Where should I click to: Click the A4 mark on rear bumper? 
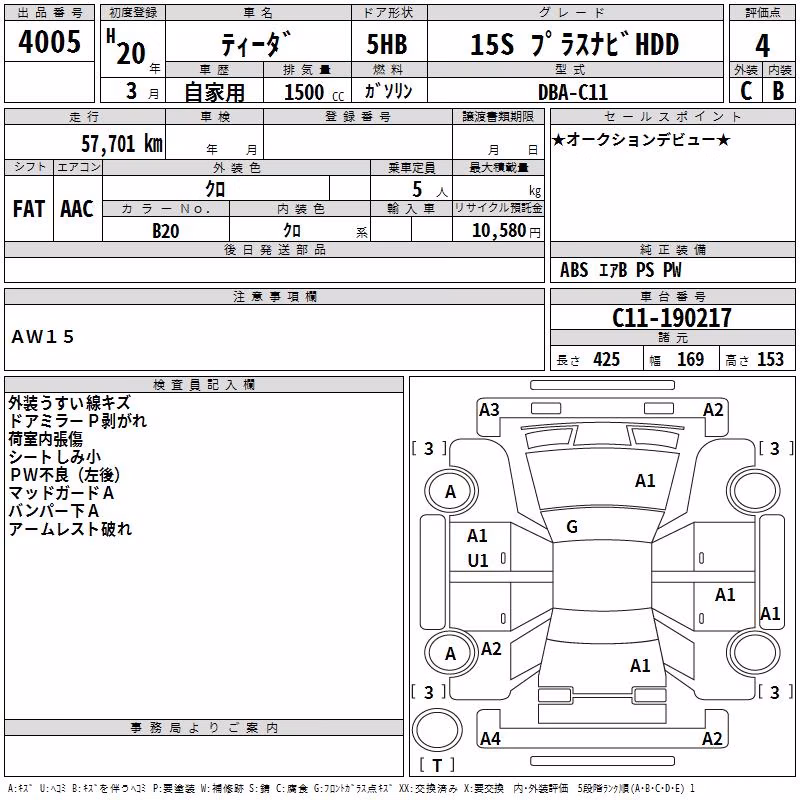click(x=490, y=738)
